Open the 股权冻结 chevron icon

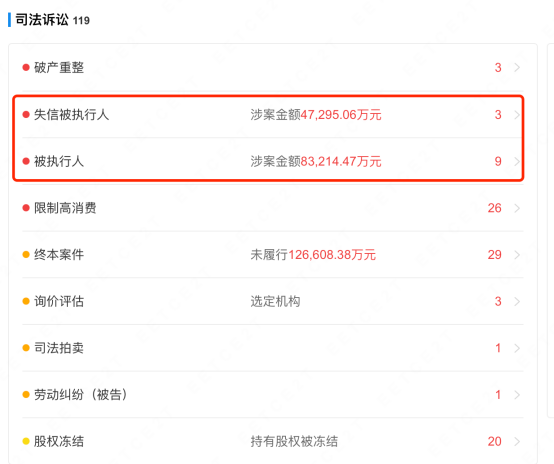517,441
